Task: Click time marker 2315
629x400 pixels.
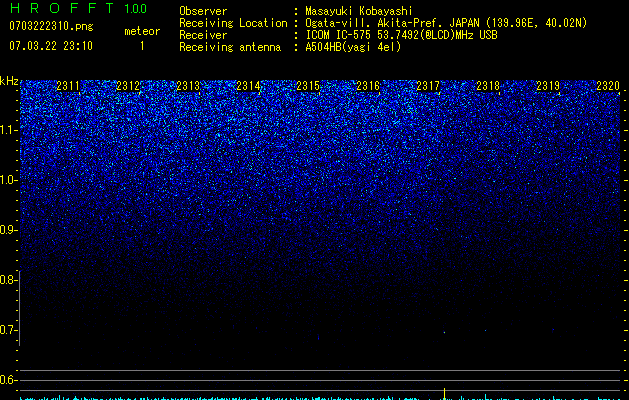Action: pos(308,86)
